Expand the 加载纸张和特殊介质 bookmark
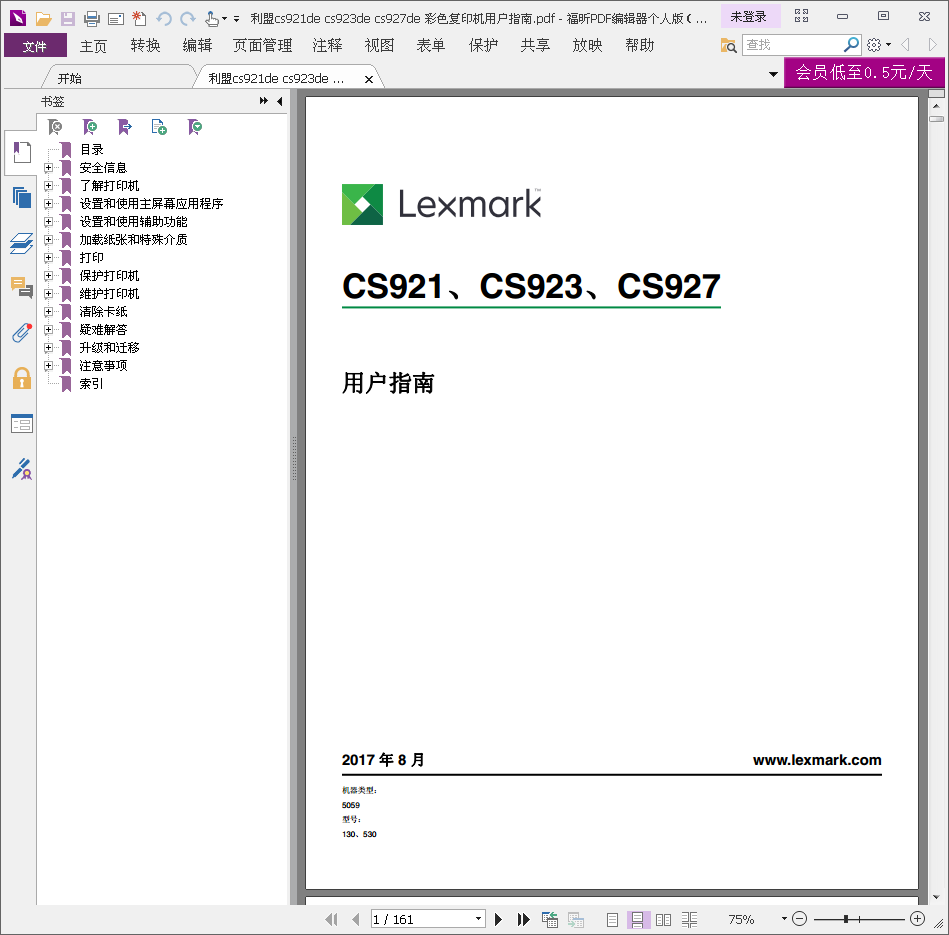949x935 pixels. pyautogui.click(x=48, y=240)
